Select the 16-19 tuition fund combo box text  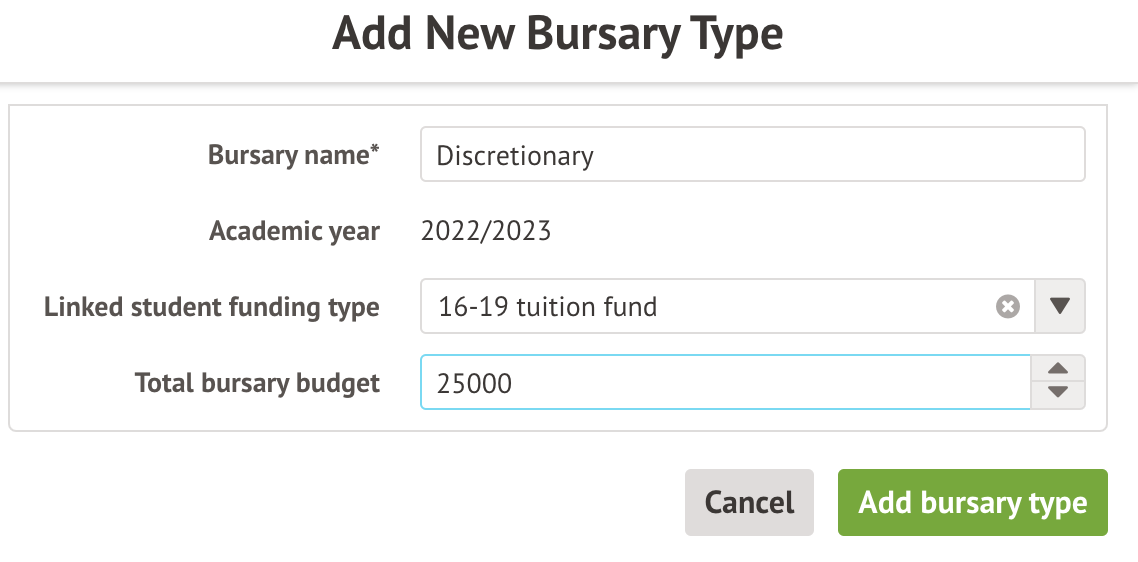coord(548,306)
